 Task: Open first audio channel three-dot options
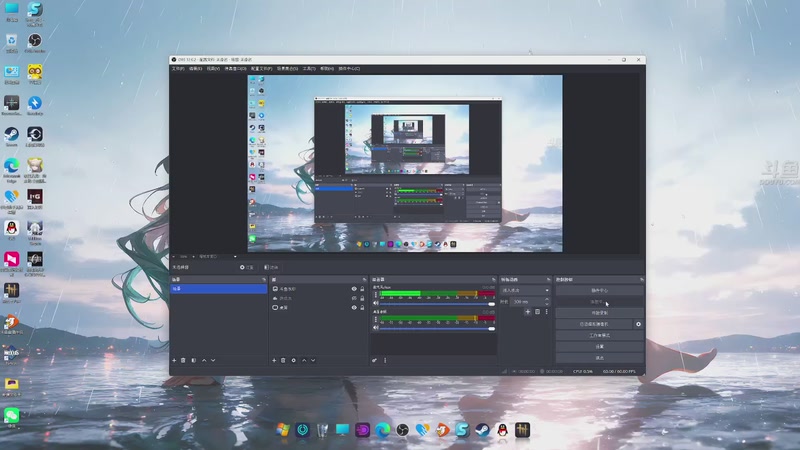click(376, 294)
